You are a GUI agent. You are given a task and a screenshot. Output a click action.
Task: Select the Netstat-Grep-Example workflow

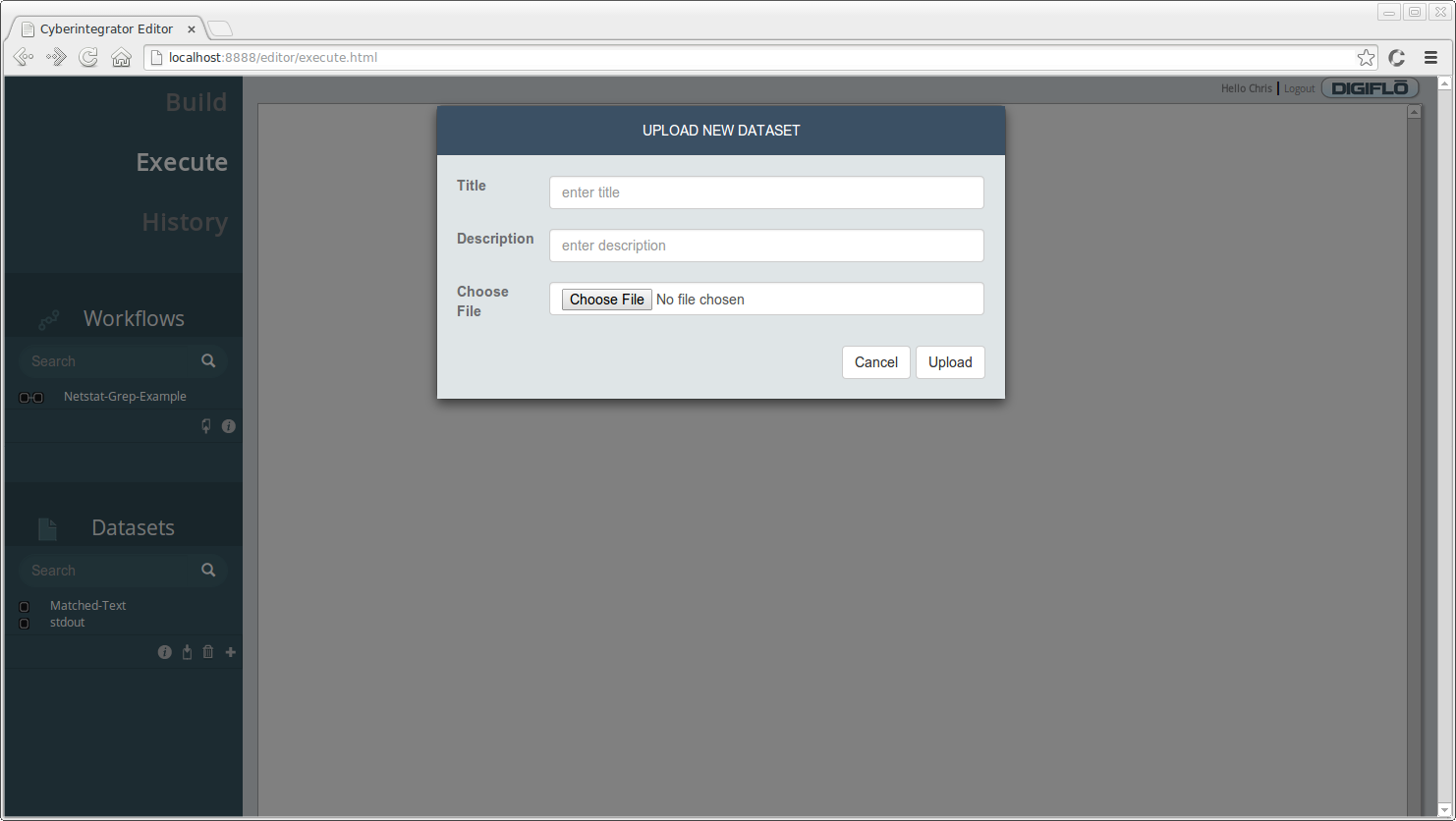[125, 397]
